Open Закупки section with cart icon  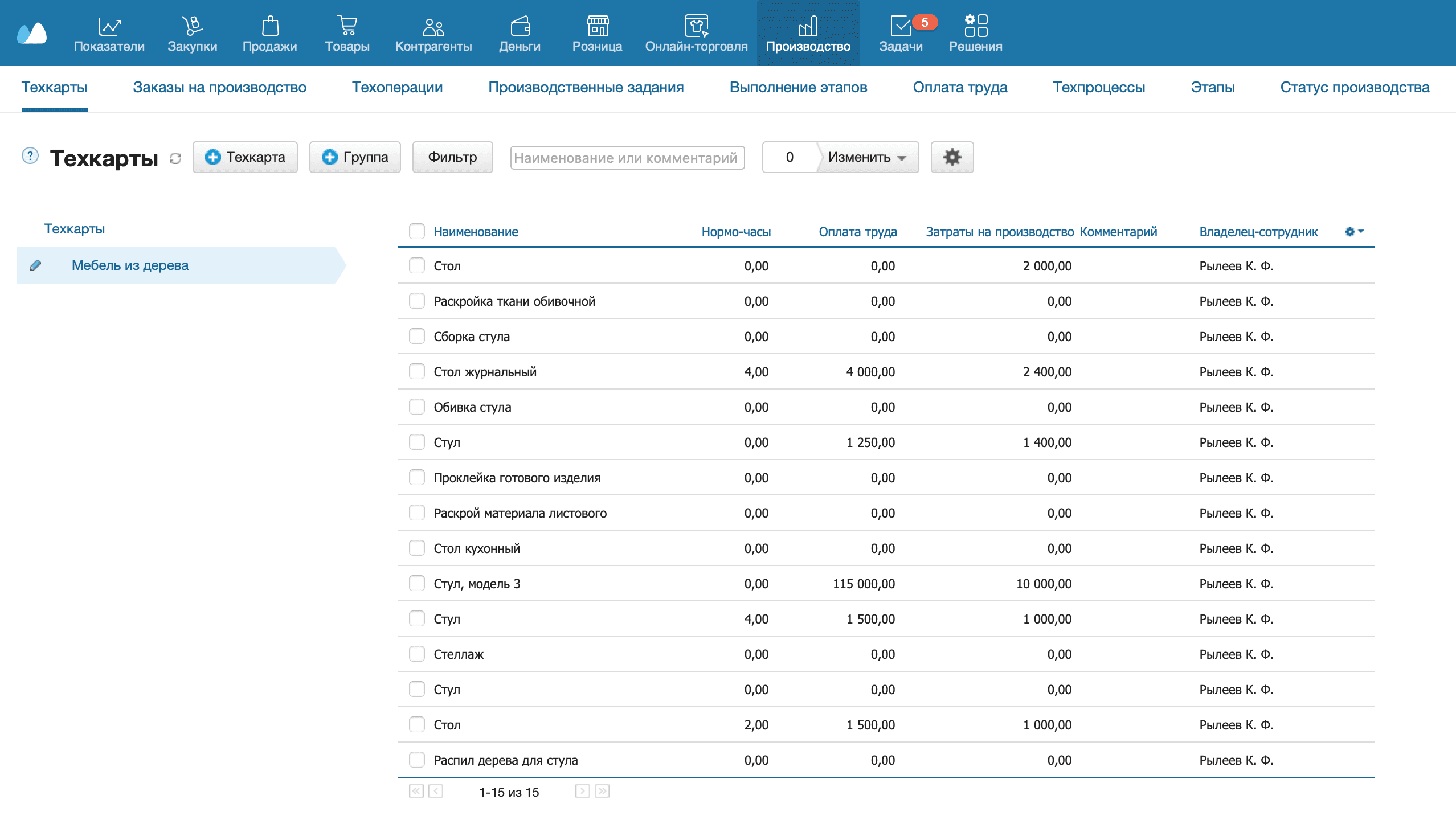tap(192, 33)
